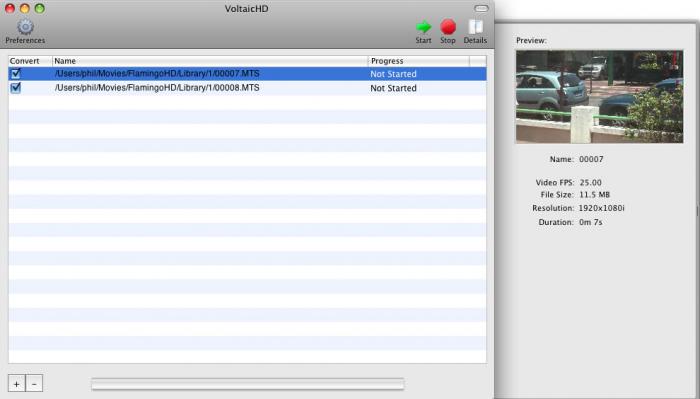This screenshot has width=700, height=399.
Task: Click the toolbar toggle pill at top right
Action: (x=481, y=8)
